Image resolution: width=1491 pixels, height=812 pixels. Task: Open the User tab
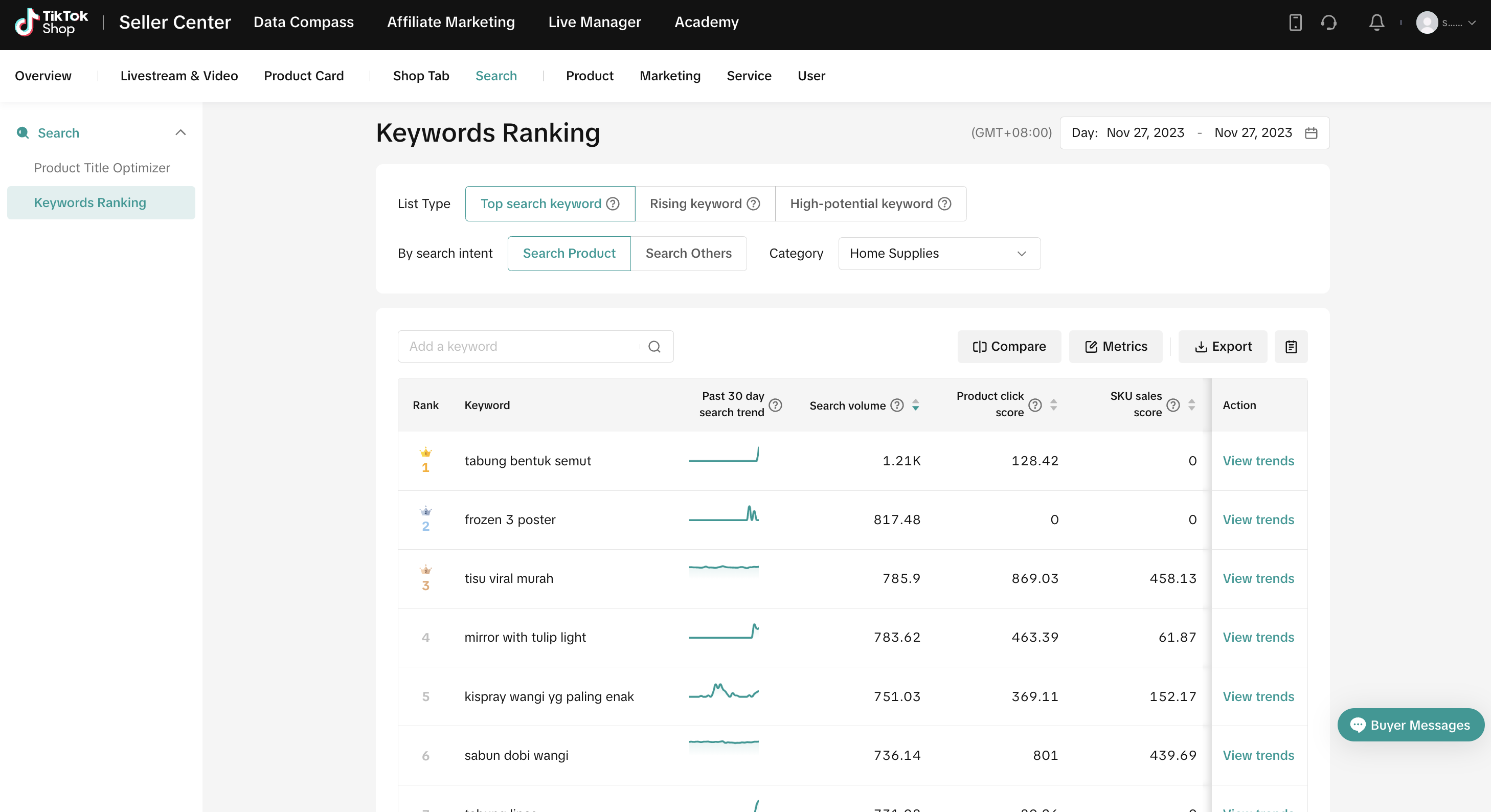click(811, 76)
